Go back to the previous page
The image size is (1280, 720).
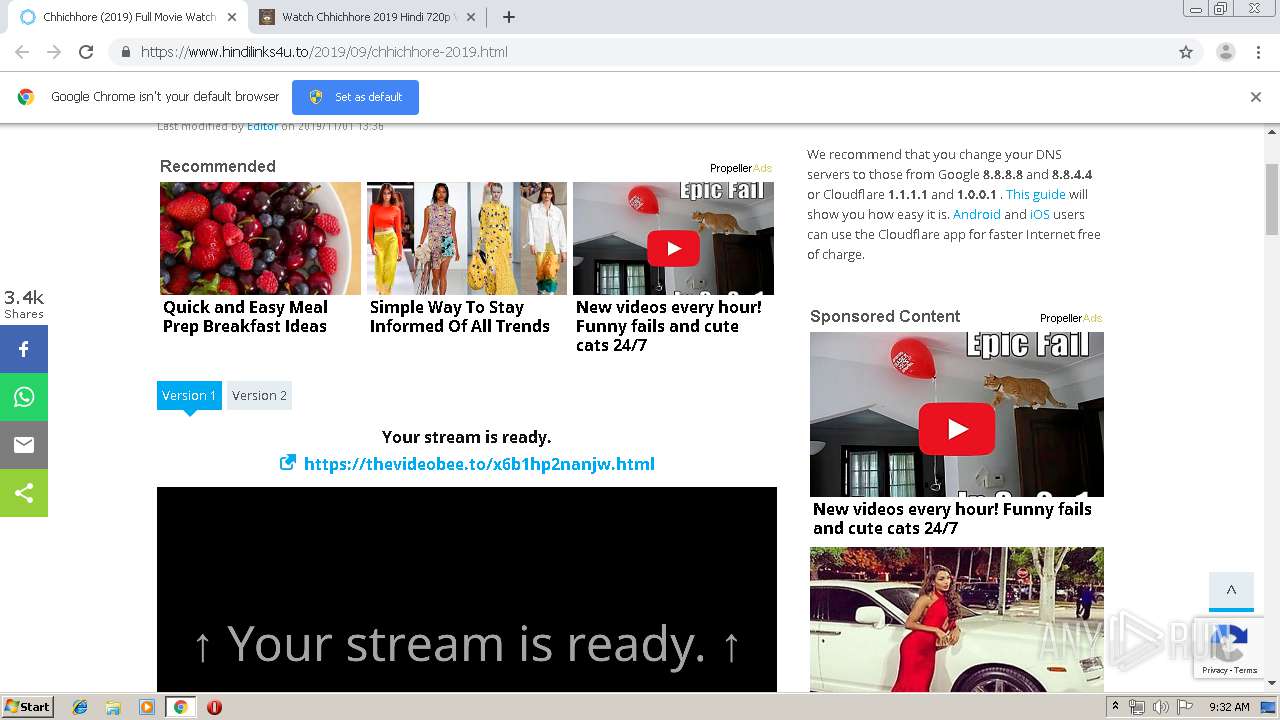[22, 52]
